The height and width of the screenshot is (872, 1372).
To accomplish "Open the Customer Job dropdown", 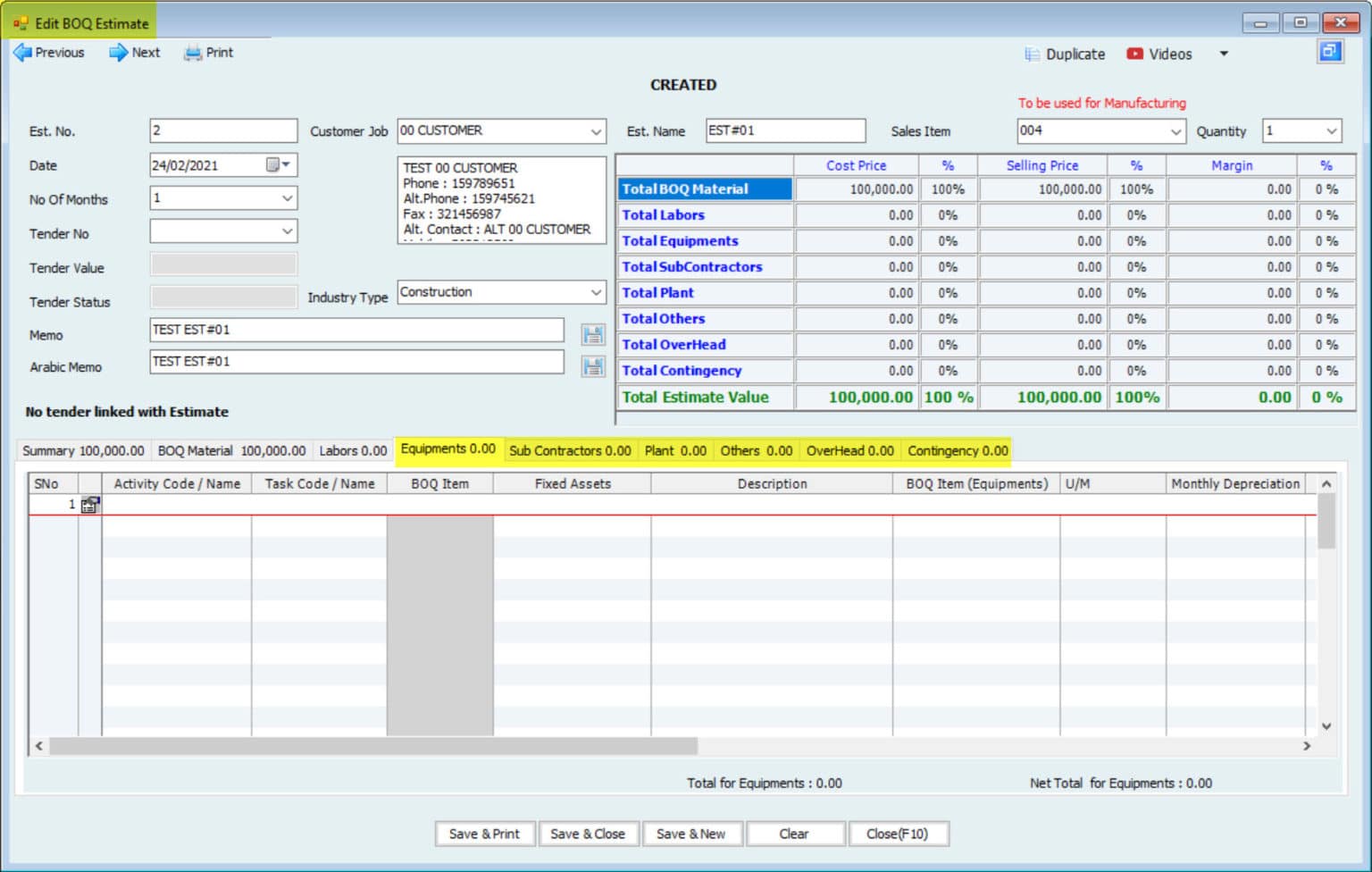I will pos(596,131).
